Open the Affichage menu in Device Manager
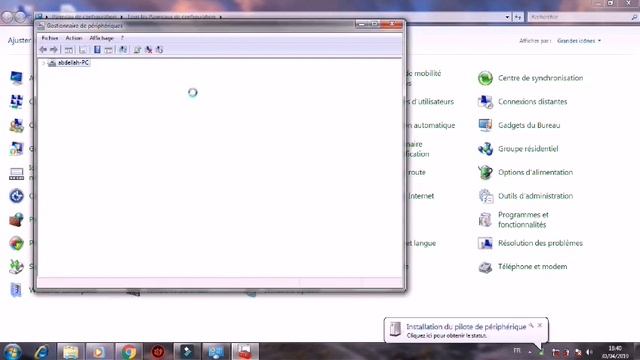 pyautogui.click(x=101, y=38)
